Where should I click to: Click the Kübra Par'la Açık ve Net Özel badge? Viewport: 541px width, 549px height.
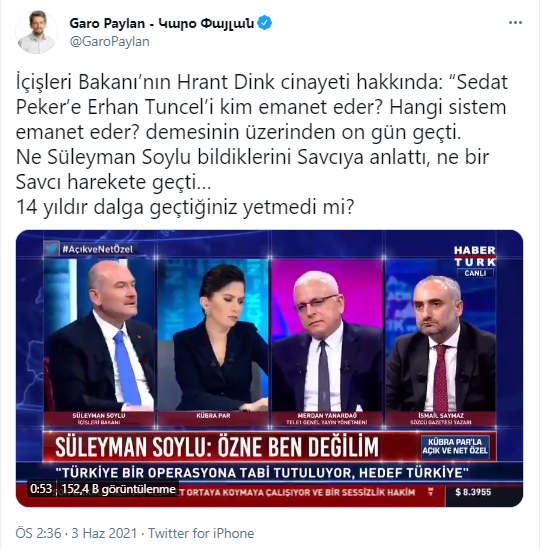pyautogui.click(x=455, y=446)
